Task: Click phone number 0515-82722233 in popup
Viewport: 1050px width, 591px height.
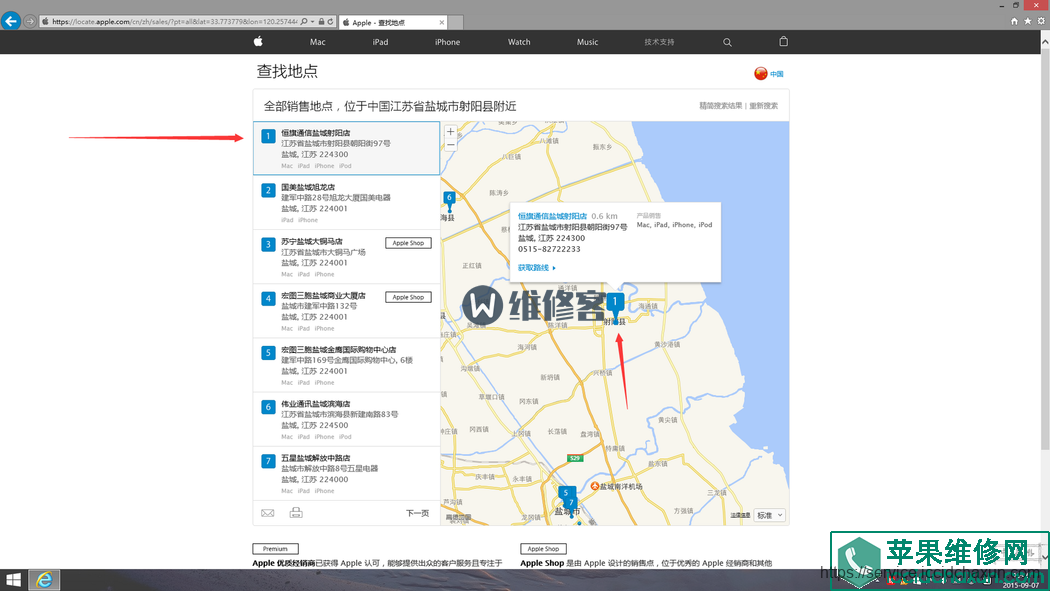Action: (x=549, y=249)
